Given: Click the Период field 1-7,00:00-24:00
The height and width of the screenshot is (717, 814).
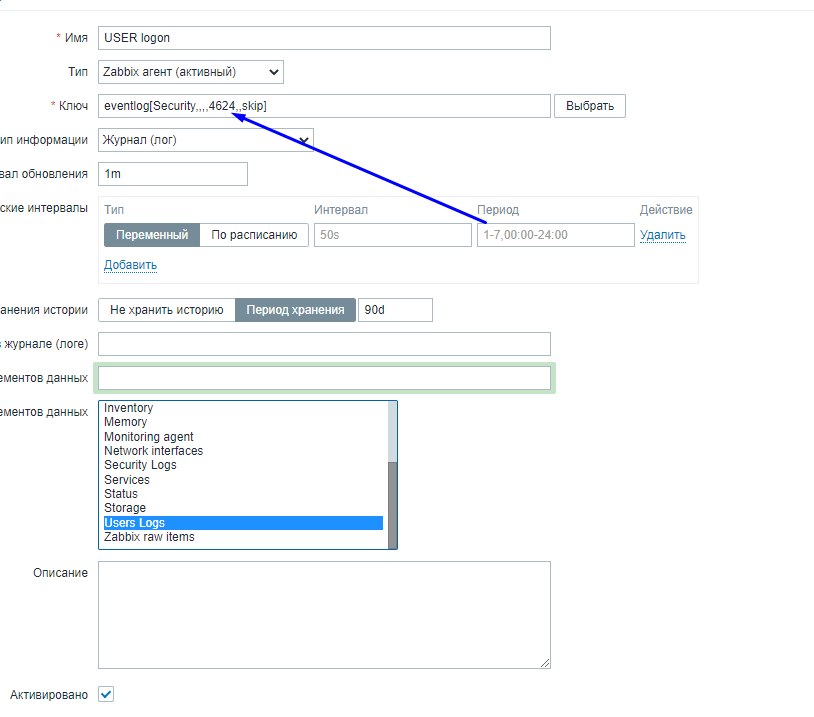Looking at the screenshot, I should [x=555, y=235].
